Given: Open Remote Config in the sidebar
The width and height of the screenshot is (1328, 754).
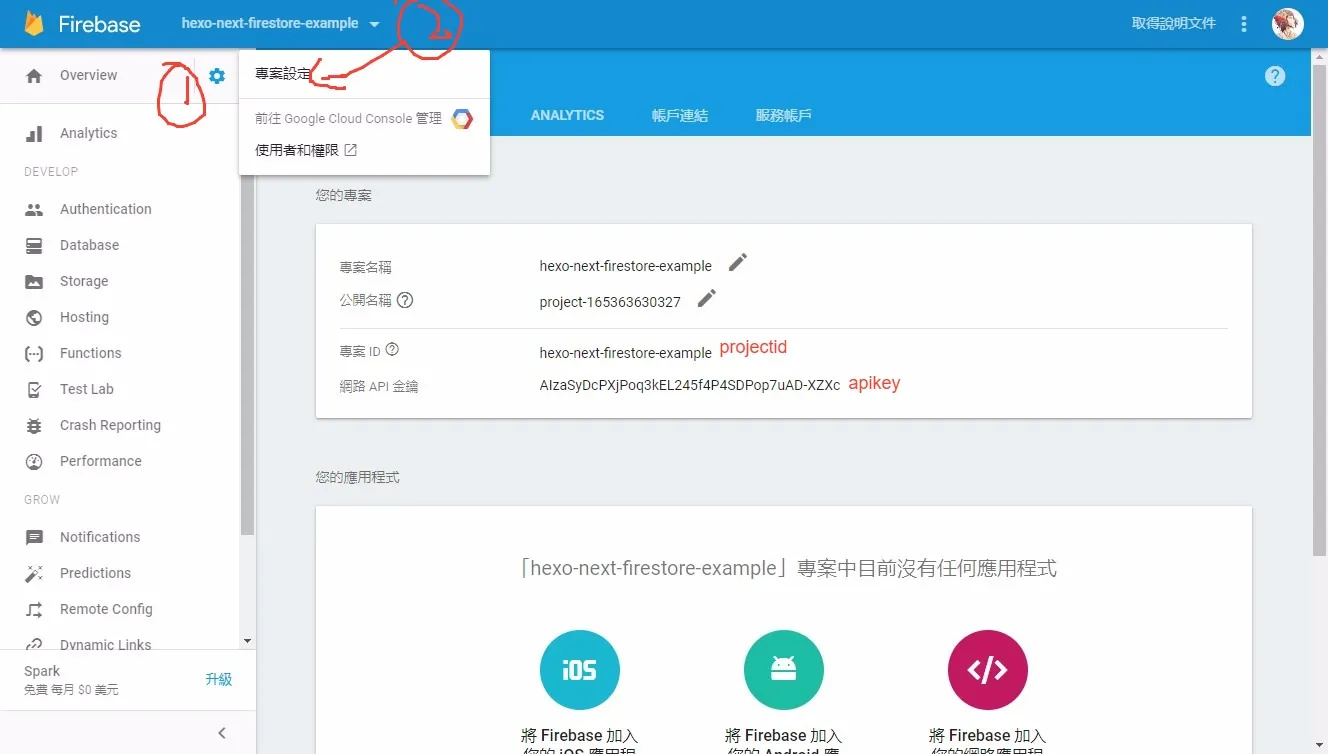Looking at the screenshot, I should 107,609.
